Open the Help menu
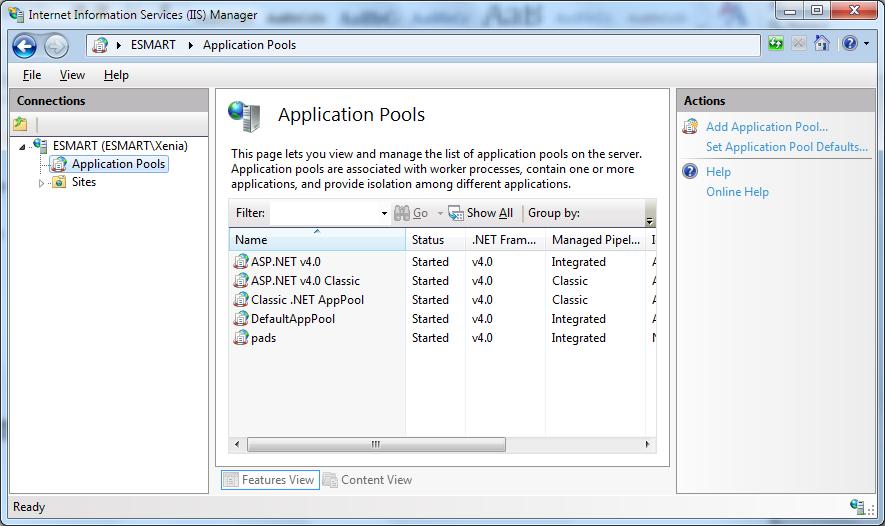Screen dimensions: 885x526 click(x=116, y=75)
